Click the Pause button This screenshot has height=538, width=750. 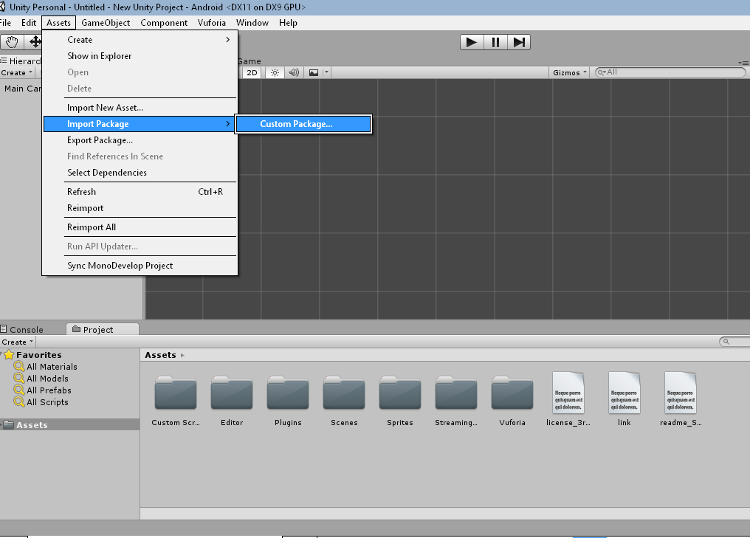coord(496,42)
